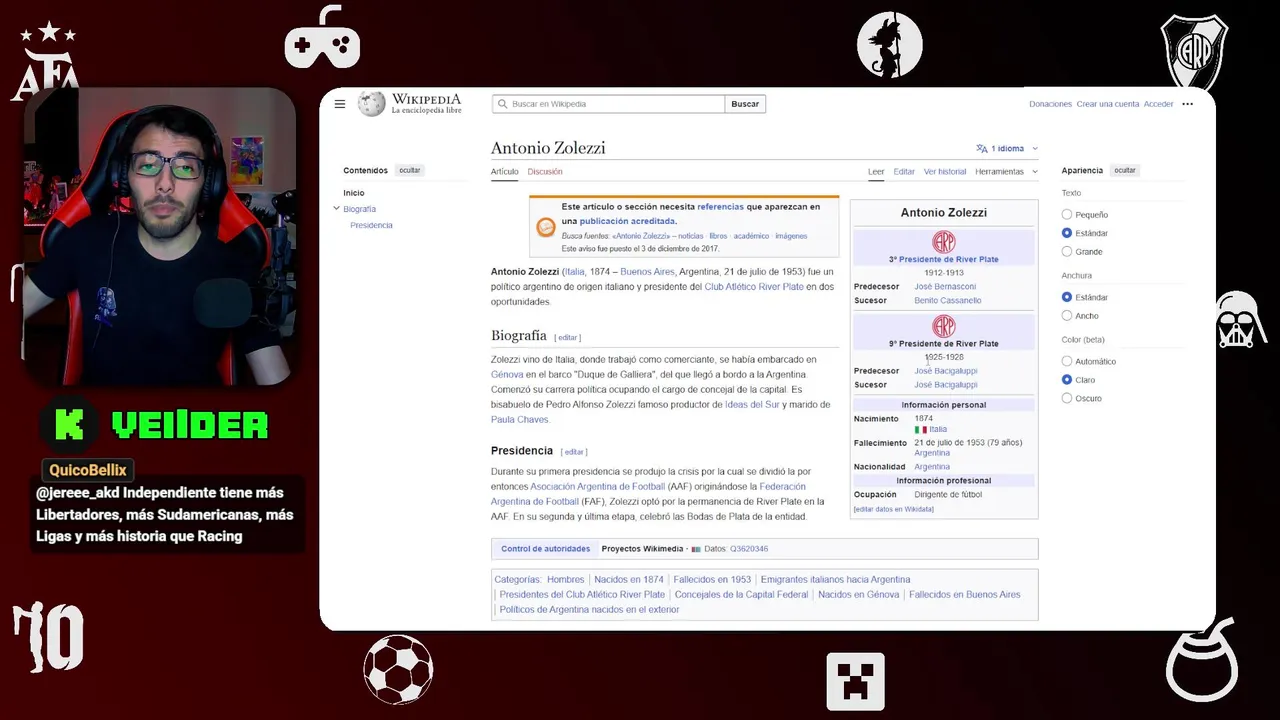Select Estándar width option

point(1067,297)
